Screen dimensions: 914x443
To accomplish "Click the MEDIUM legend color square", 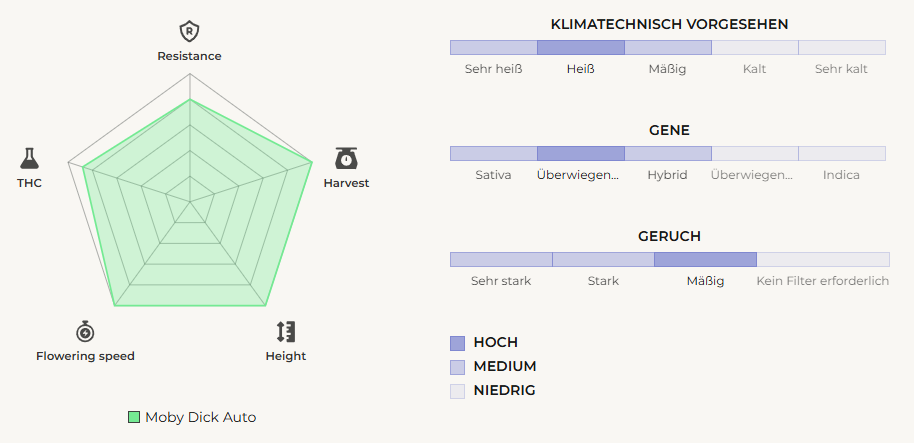I will click(458, 366).
